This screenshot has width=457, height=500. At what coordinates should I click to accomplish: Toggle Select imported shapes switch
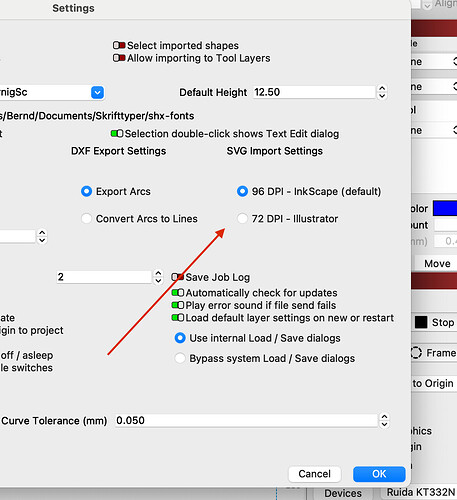click(x=119, y=45)
